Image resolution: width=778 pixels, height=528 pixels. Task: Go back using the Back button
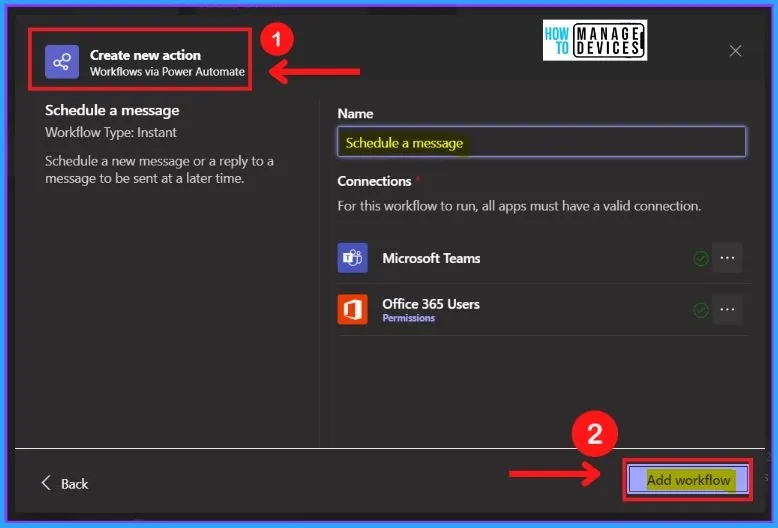(x=65, y=483)
